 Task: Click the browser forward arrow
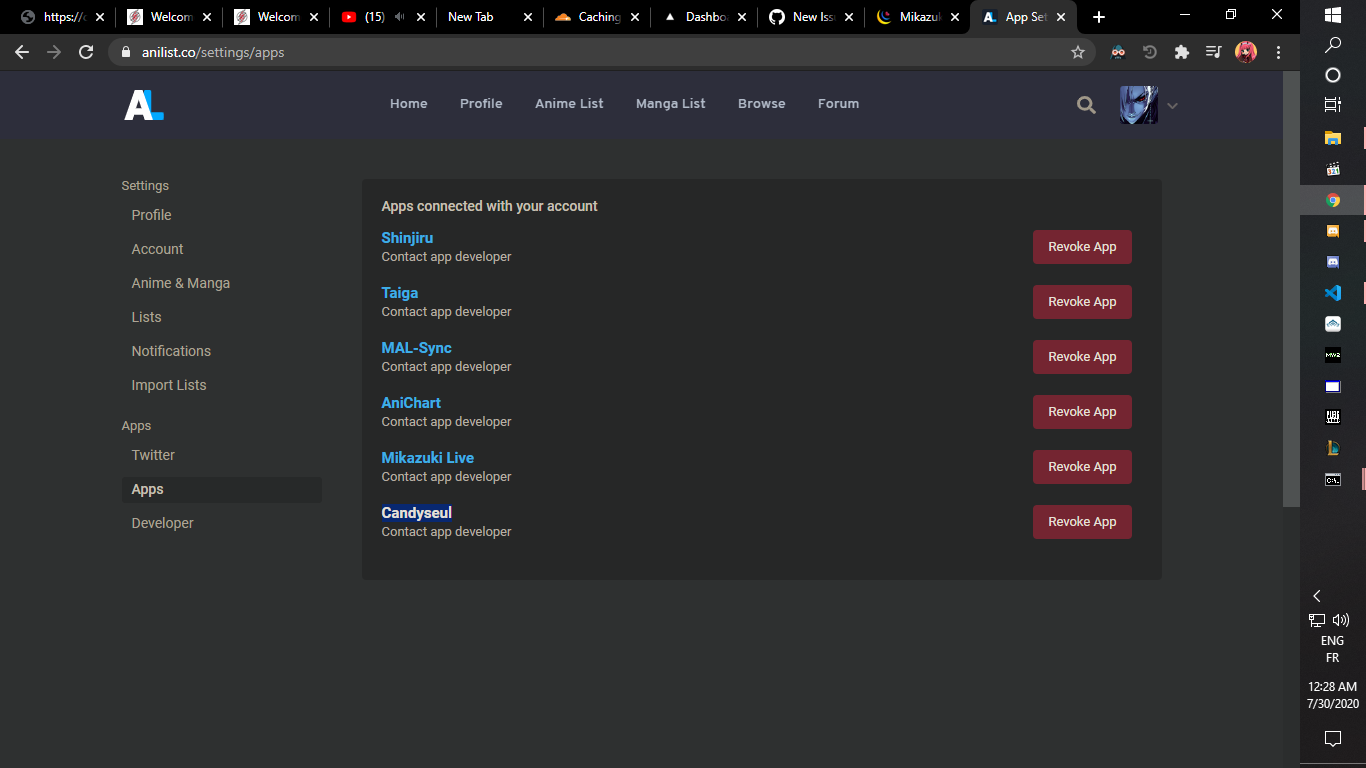(x=54, y=52)
